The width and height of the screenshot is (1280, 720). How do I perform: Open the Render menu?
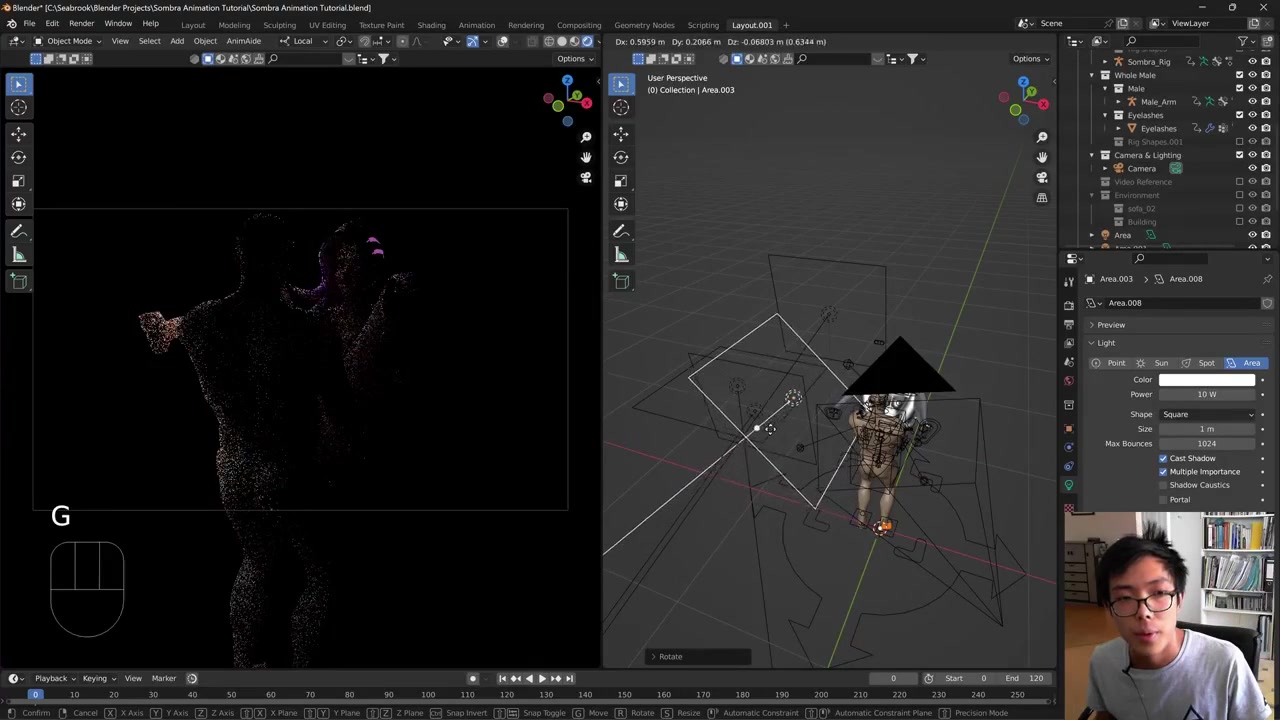coord(81,24)
